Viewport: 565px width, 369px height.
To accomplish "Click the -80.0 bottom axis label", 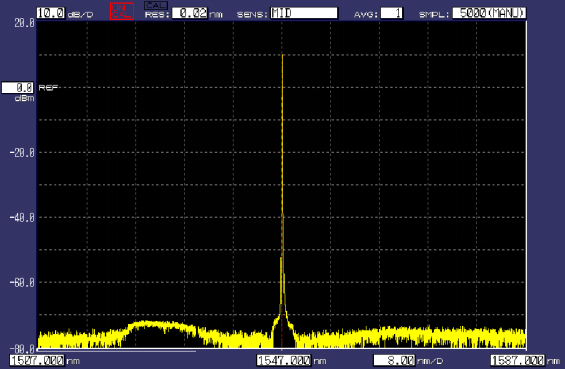I will coord(22,348).
